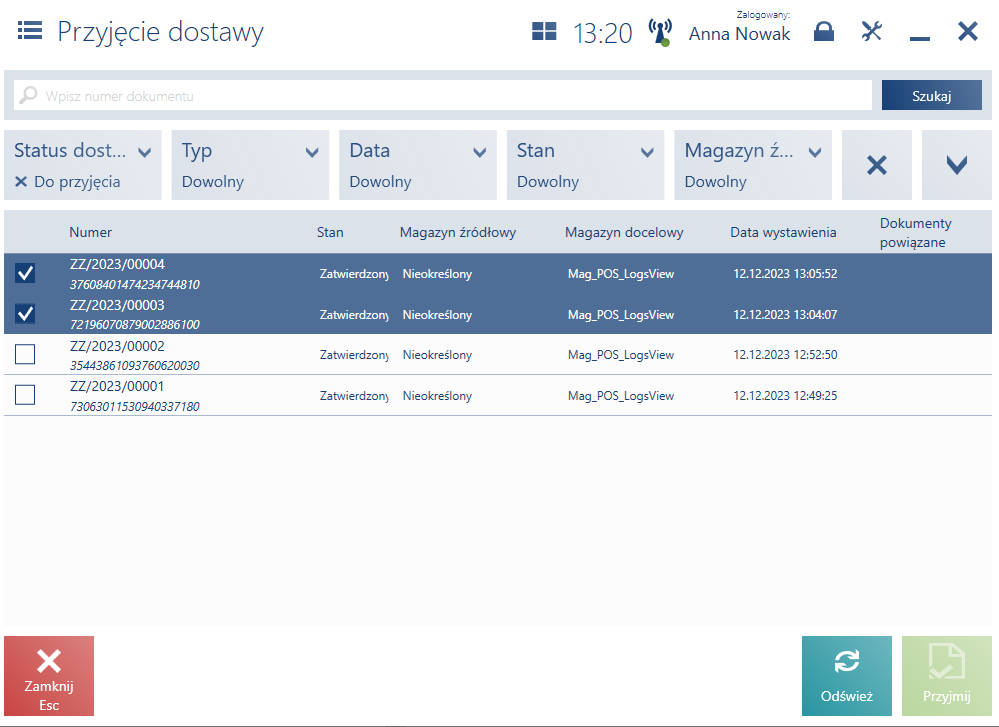
Task: Click date 12.12.2023 13:04:07
Action: point(785,314)
